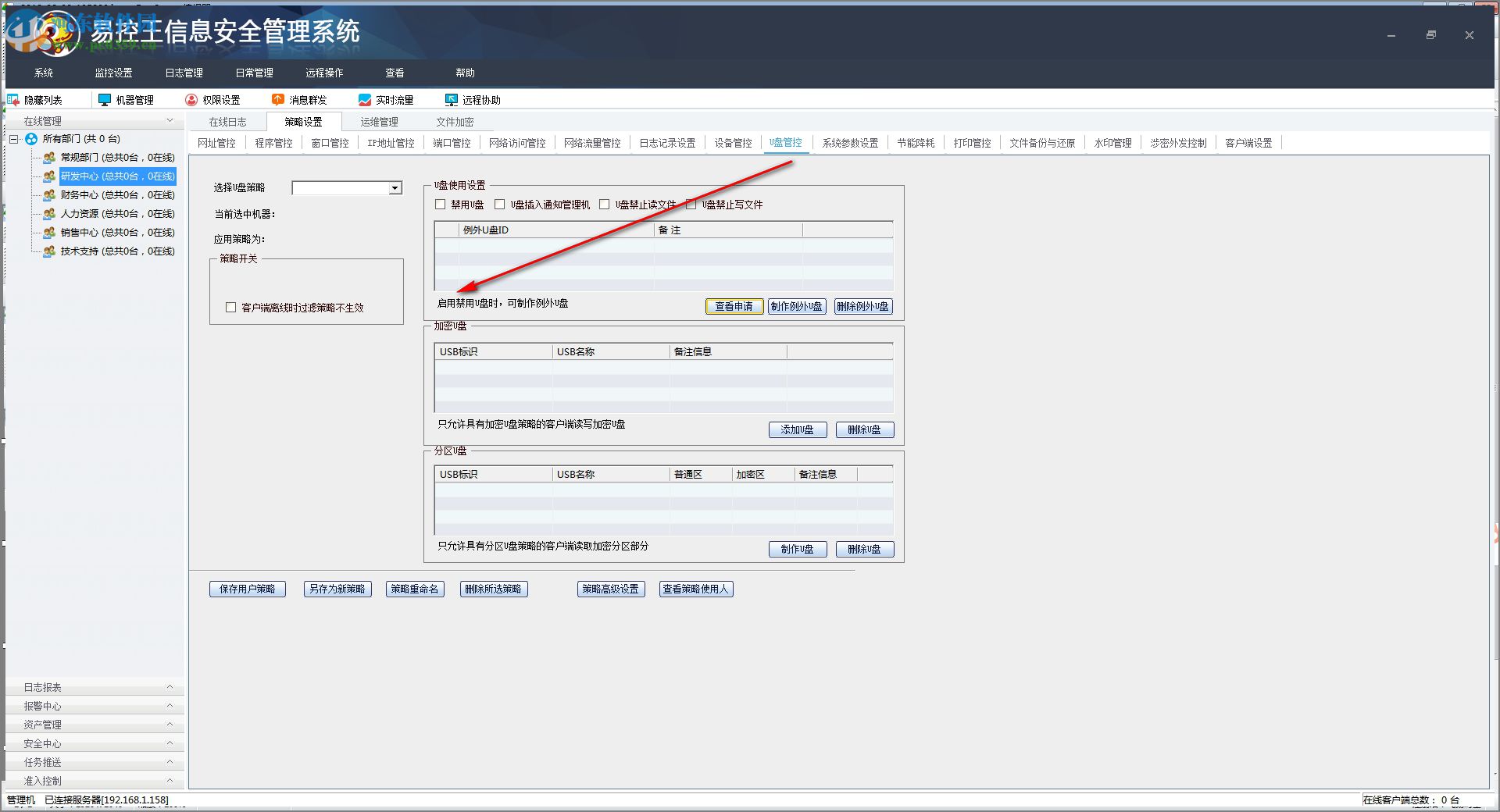Open the 客户端设置 sub-tab
This screenshot has height=812, width=1500.
pyautogui.click(x=1248, y=143)
